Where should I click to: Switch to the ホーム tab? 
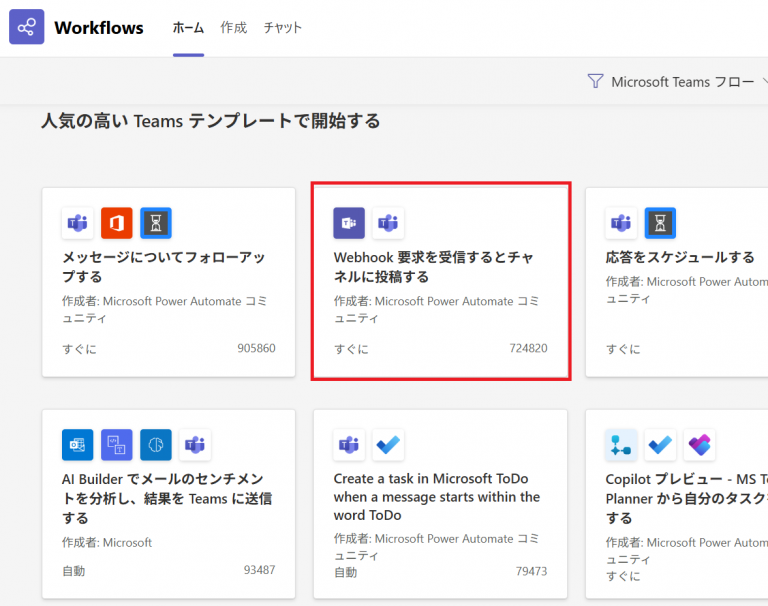click(x=188, y=28)
